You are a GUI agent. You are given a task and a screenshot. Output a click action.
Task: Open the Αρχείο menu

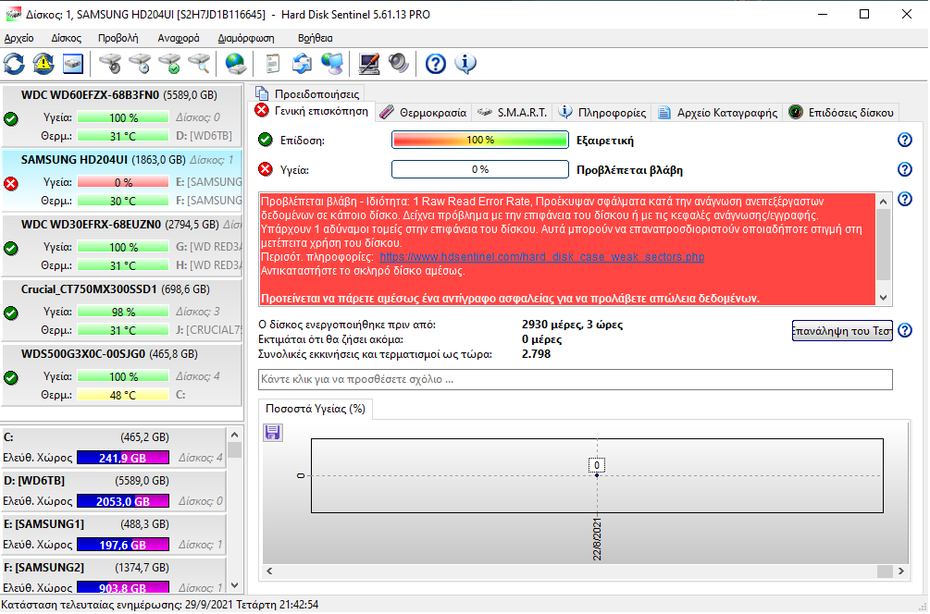[x=19, y=38]
